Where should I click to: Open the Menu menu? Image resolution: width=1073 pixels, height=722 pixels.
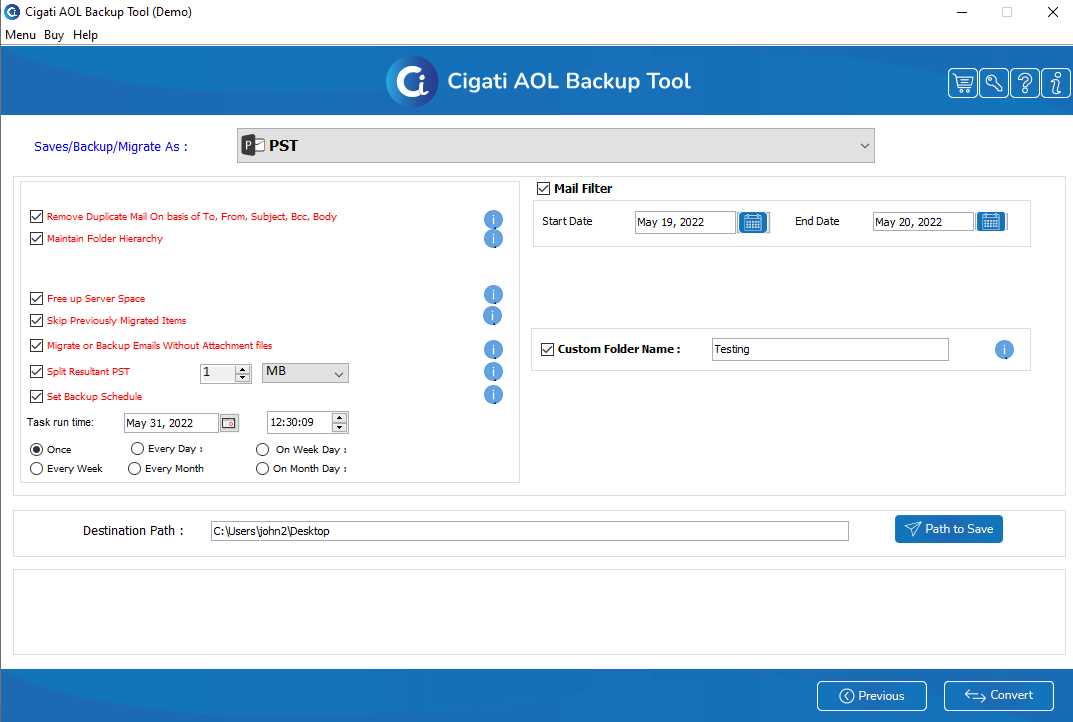coord(21,35)
